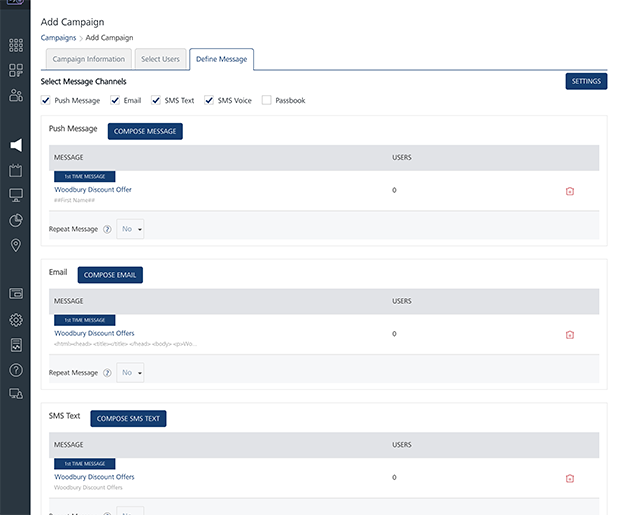Uncheck the Push Message channel checkbox
This screenshot has width=620, height=515.
46,100
